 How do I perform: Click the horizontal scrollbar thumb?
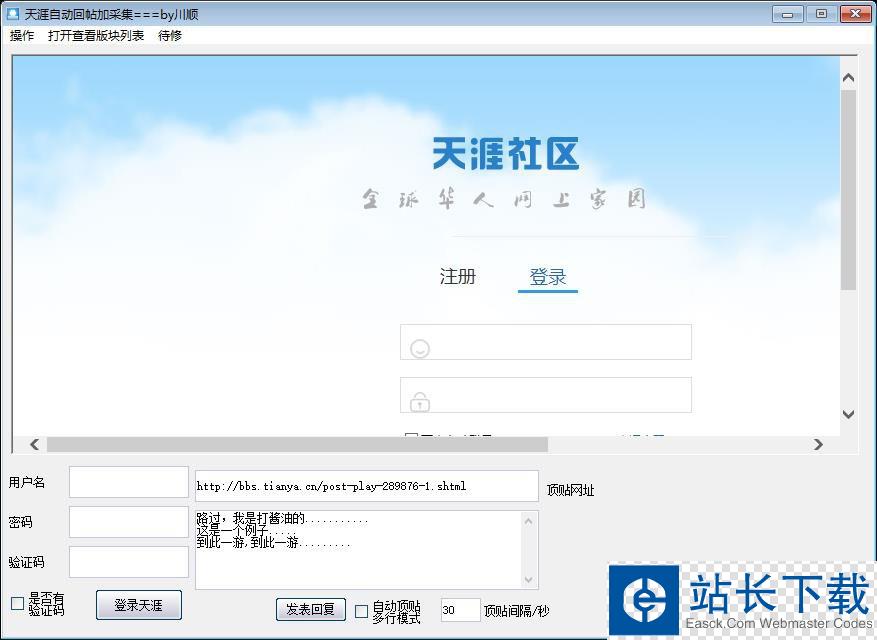(297, 444)
